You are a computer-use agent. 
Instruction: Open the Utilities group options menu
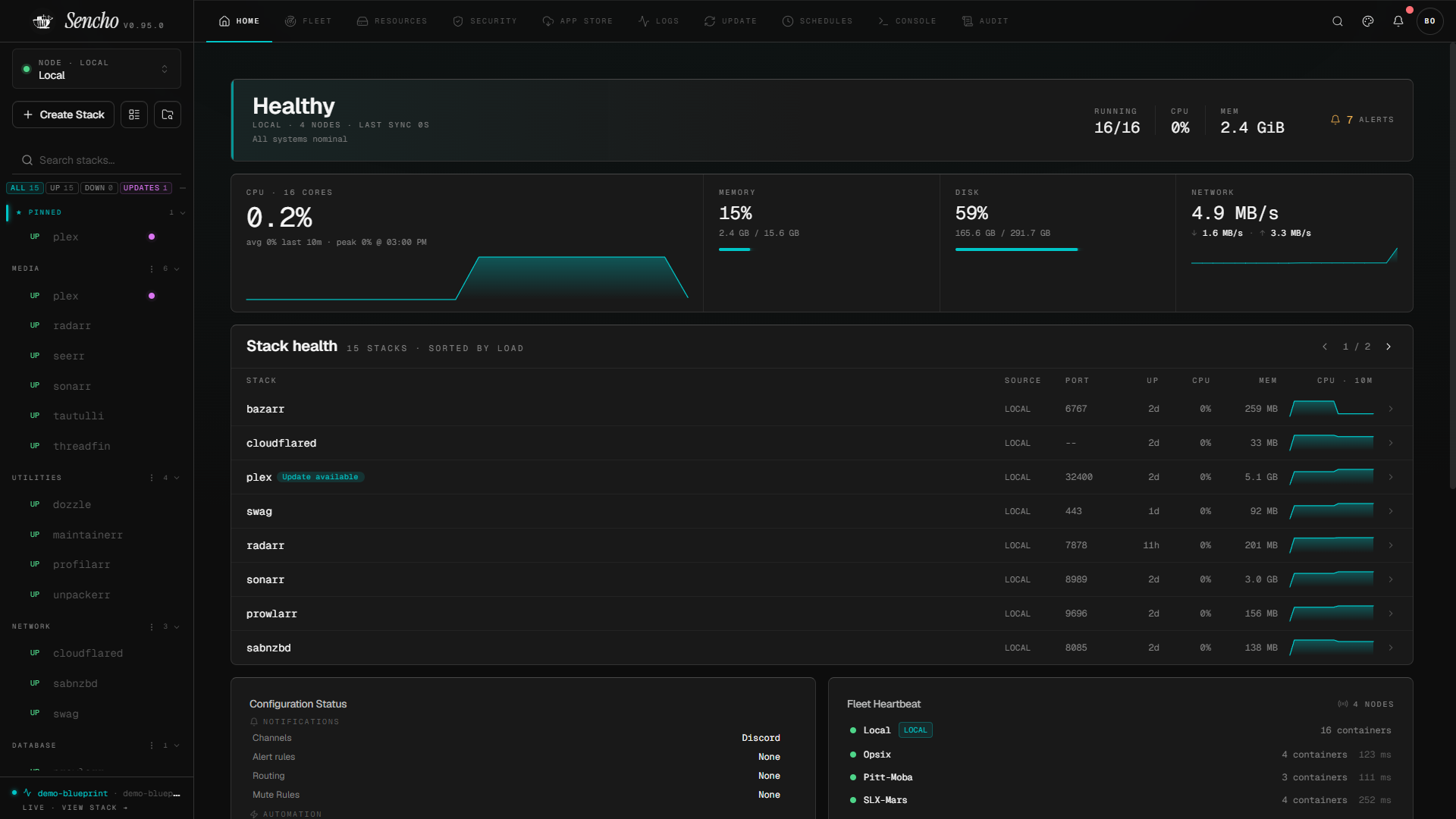[152, 478]
